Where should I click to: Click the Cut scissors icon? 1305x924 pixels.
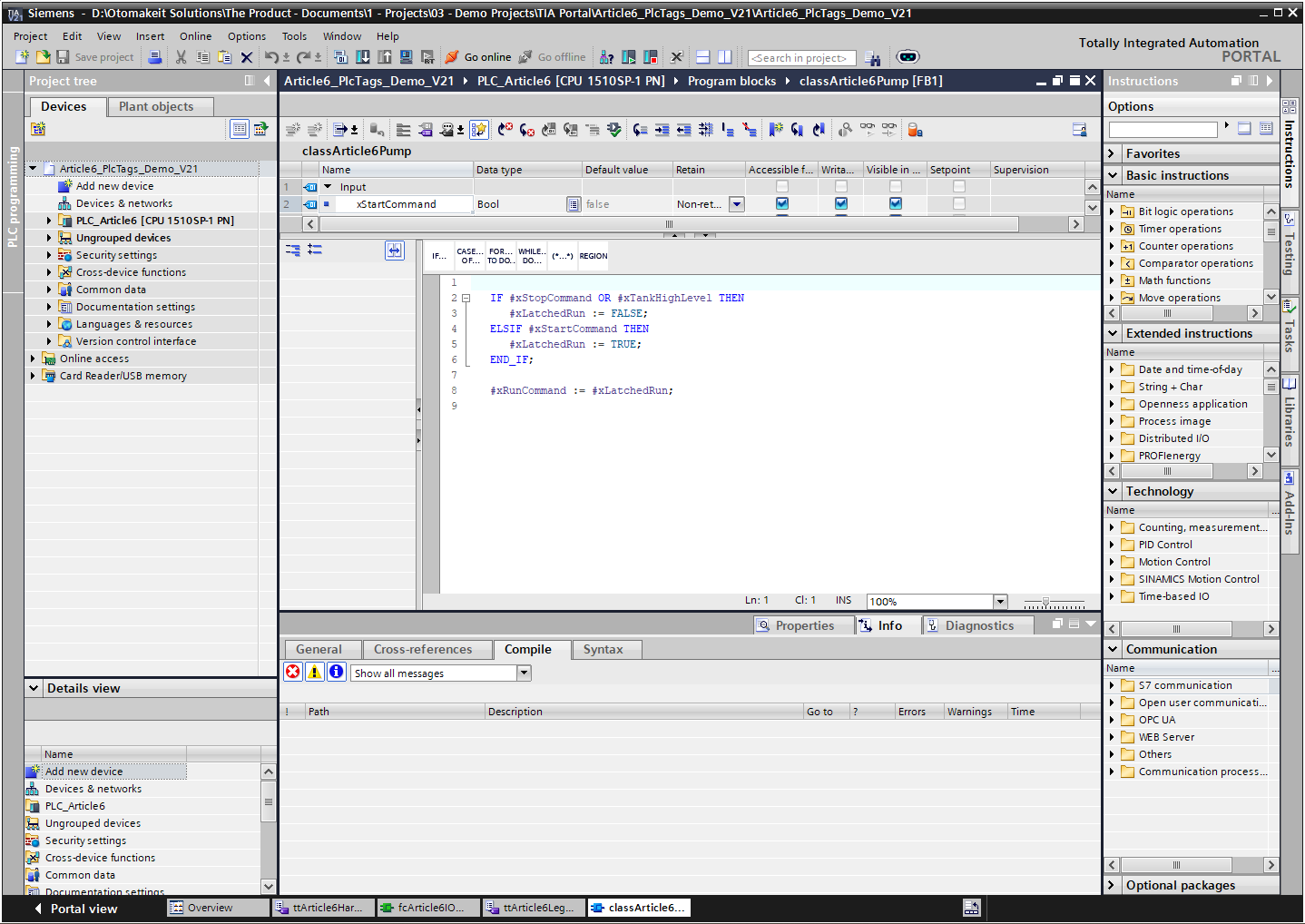click(x=181, y=57)
